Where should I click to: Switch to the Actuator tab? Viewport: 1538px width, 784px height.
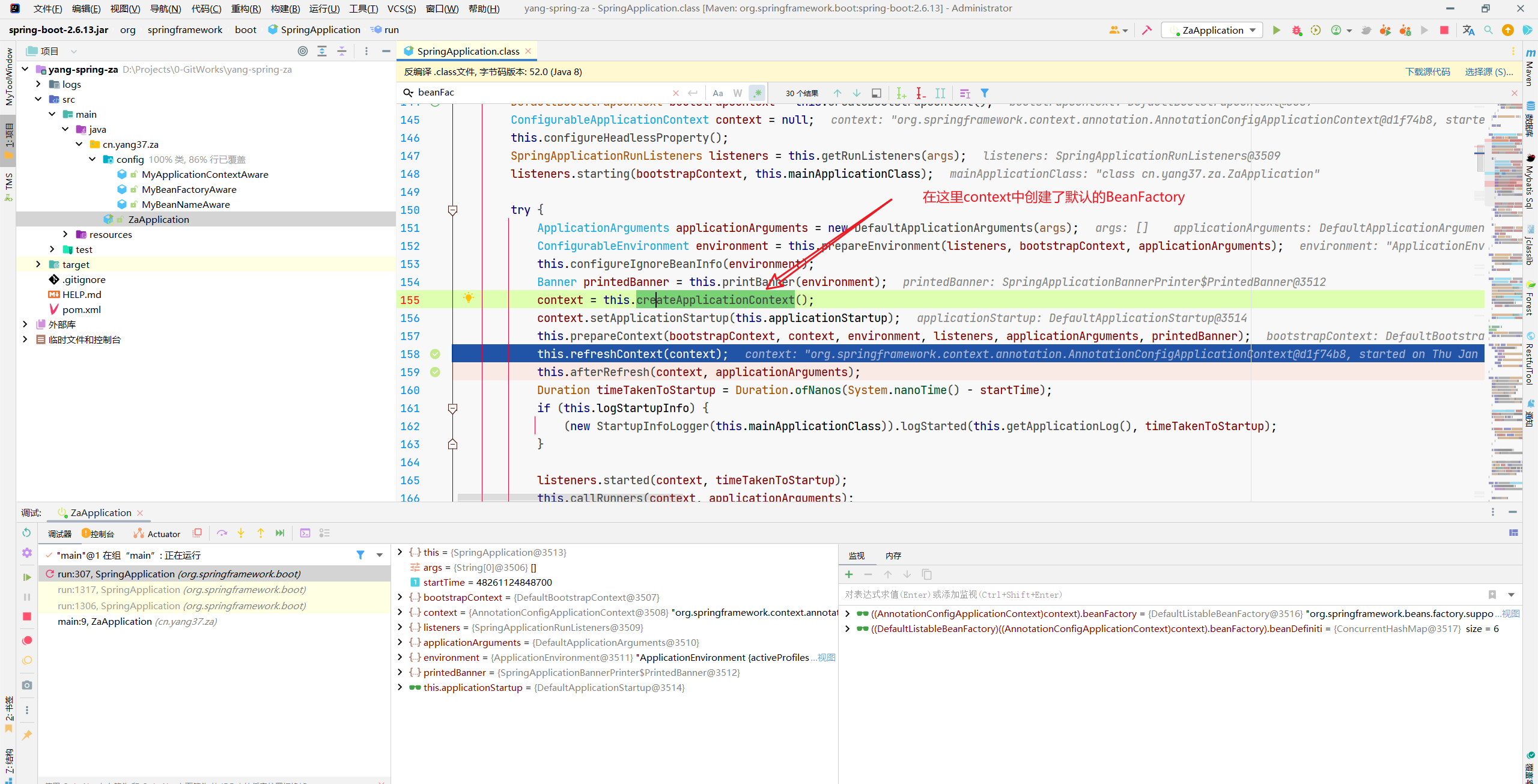[x=157, y=533]
